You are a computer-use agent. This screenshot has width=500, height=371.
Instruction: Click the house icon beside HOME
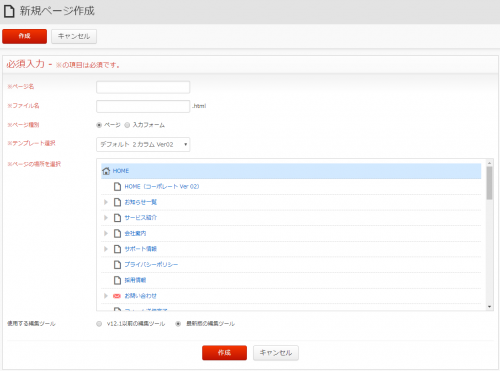click(x=106, y=171)
